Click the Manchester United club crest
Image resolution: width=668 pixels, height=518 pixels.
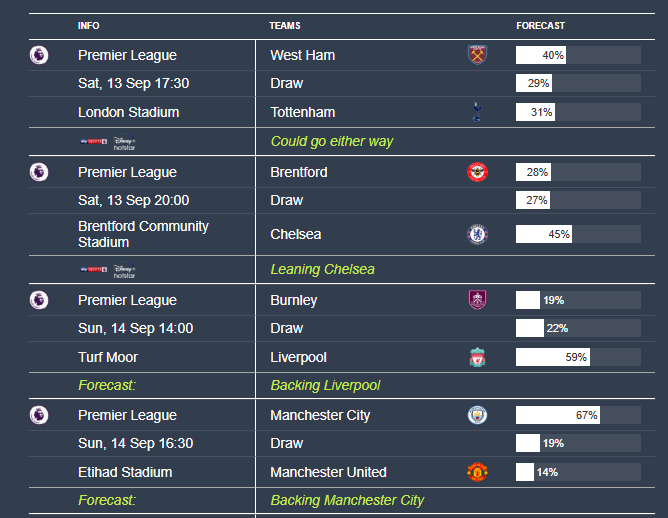tap(477, 472)
